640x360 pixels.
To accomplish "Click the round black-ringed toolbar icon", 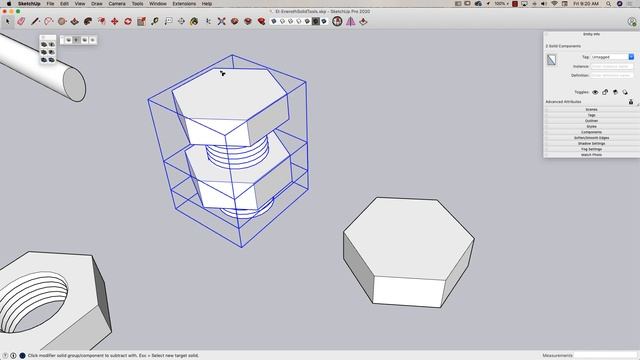I will [x=337, y=21].
